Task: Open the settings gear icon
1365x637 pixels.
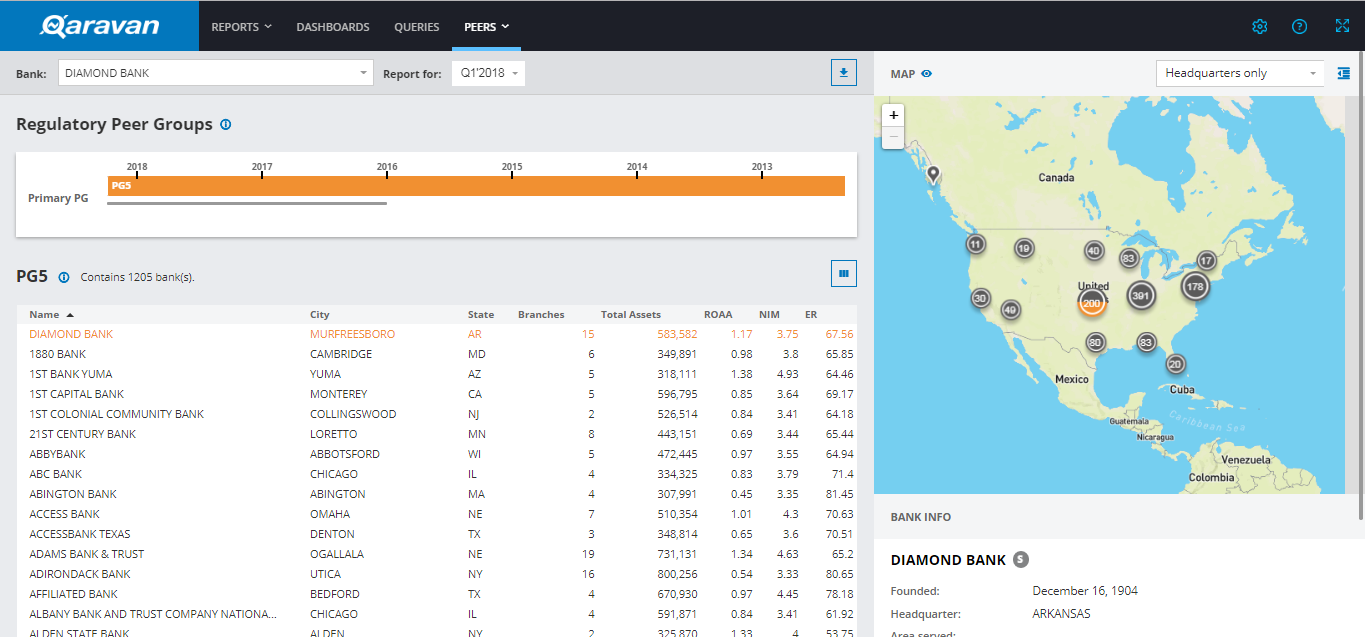Action: [x=1259, y=27]
